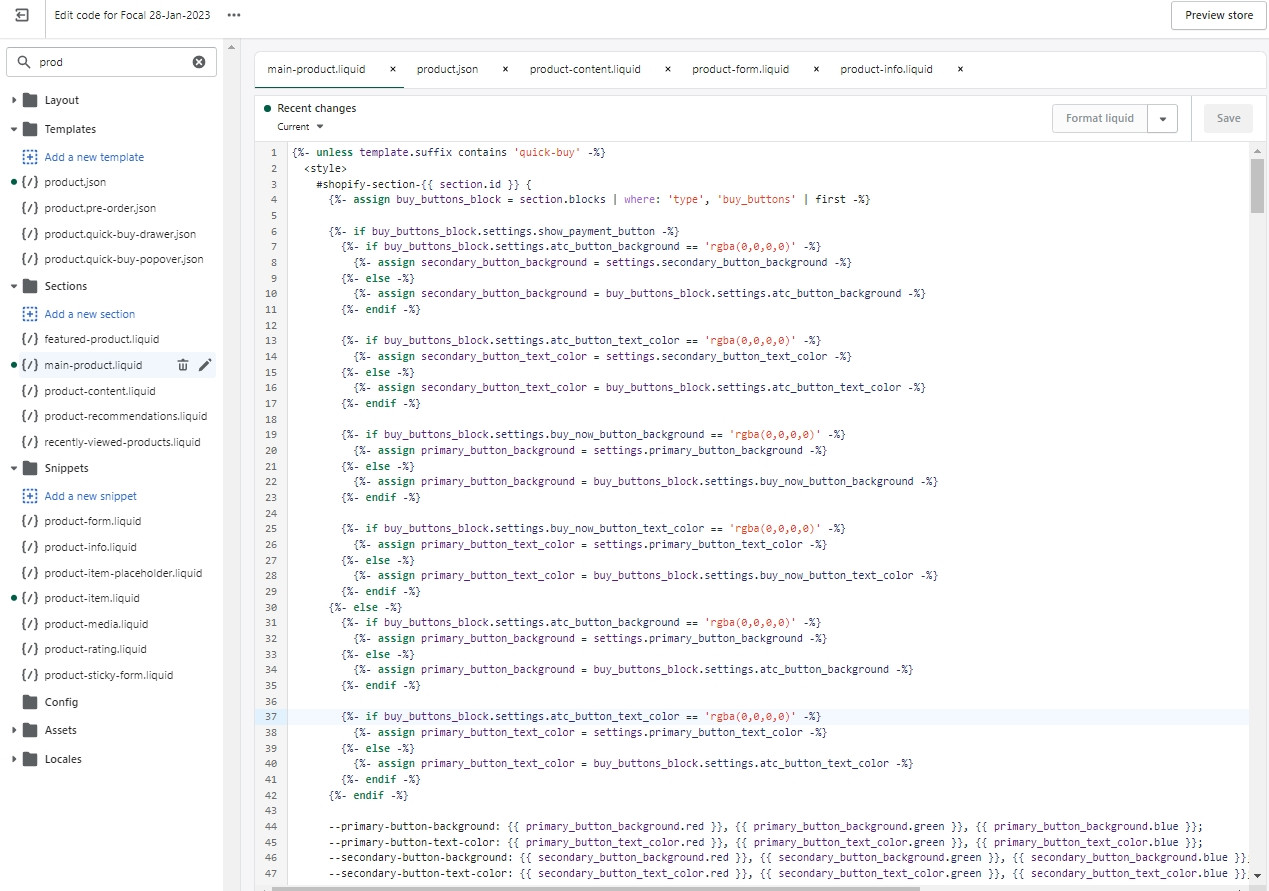1269x891 pixels.
Task: Expand the Layout folder arrow
Action: pos(14,100)
